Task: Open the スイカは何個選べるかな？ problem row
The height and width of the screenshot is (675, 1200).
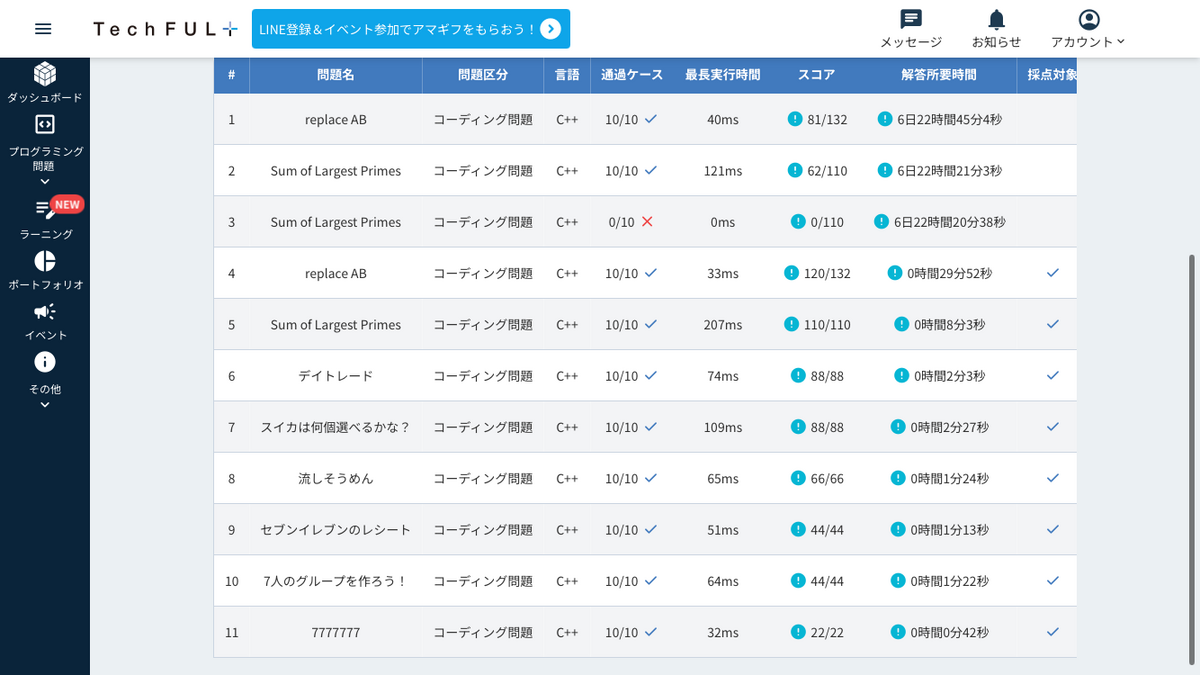Action: pos(645,427)
